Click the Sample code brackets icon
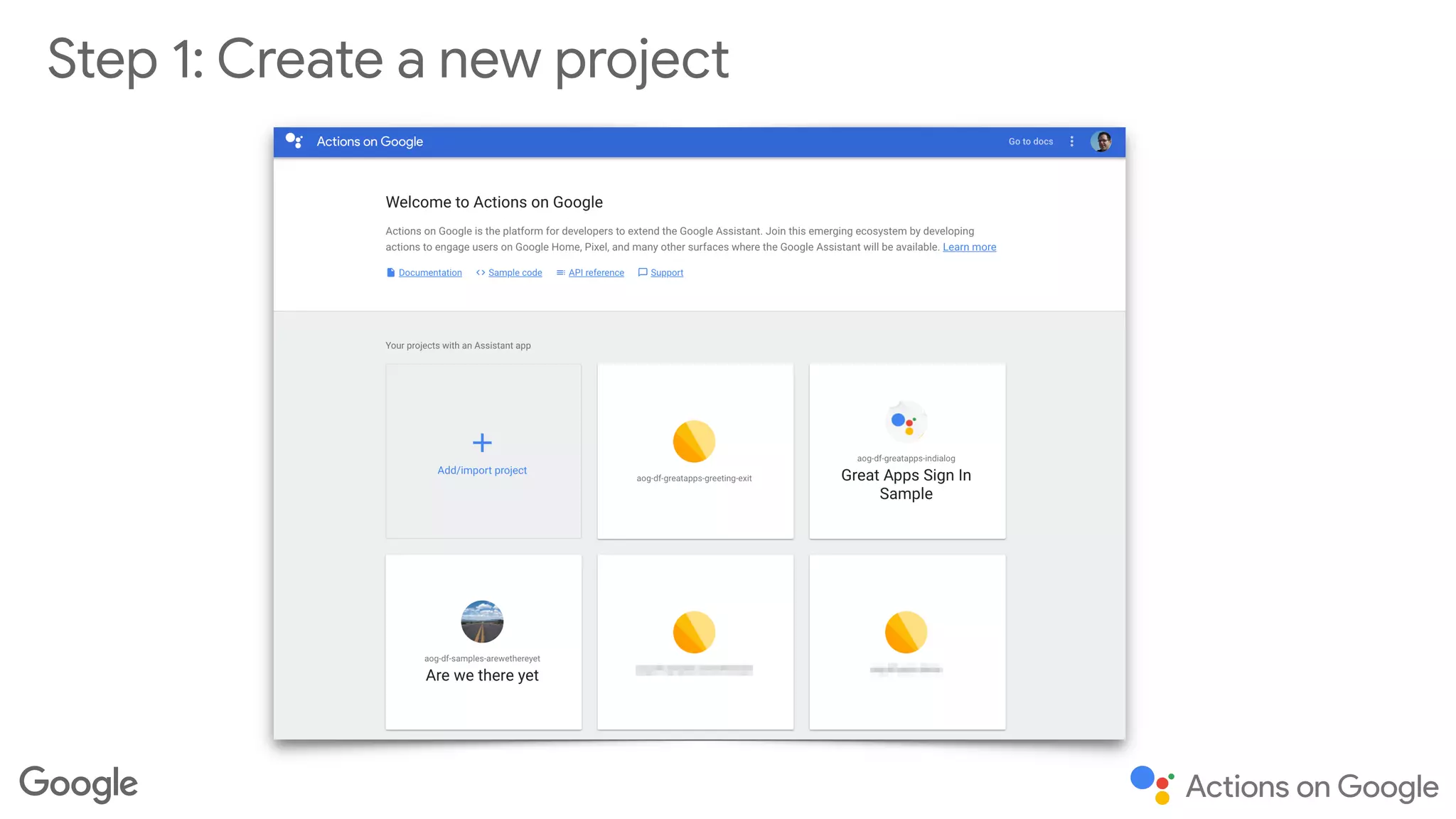The image size is (1456, 819). click(x=481, y=272)
